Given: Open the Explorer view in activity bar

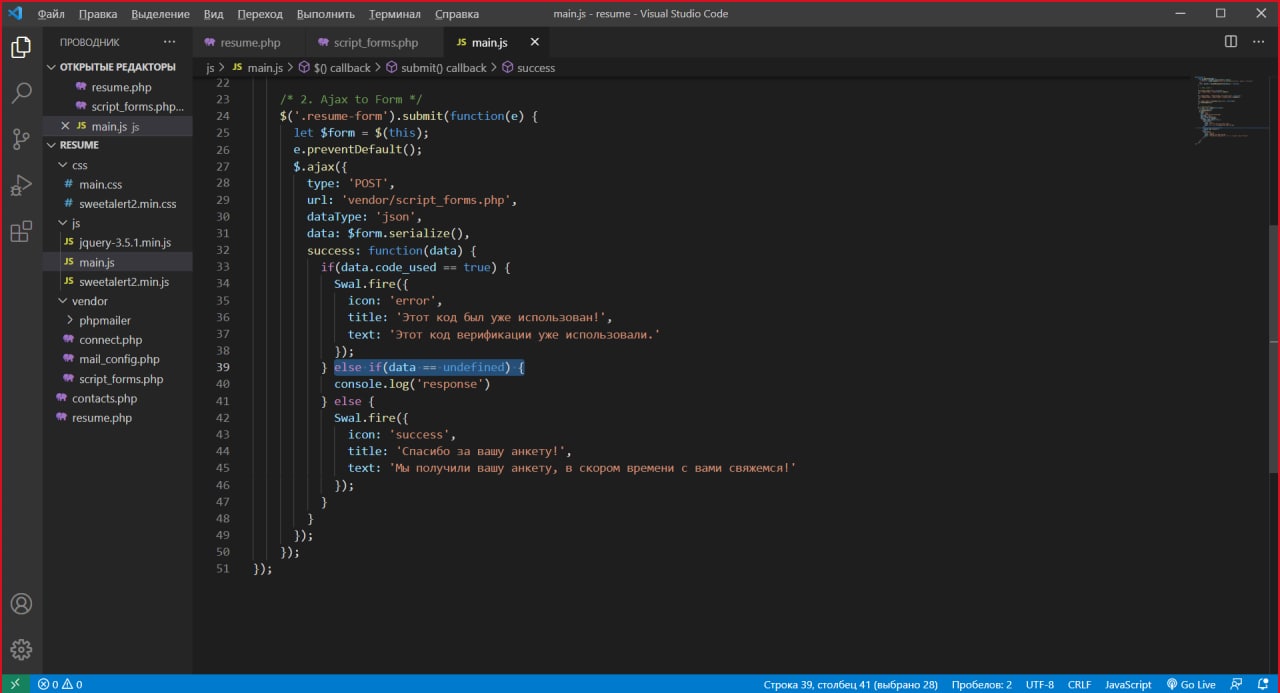Looking at the screenshot, I should (21, 47).
